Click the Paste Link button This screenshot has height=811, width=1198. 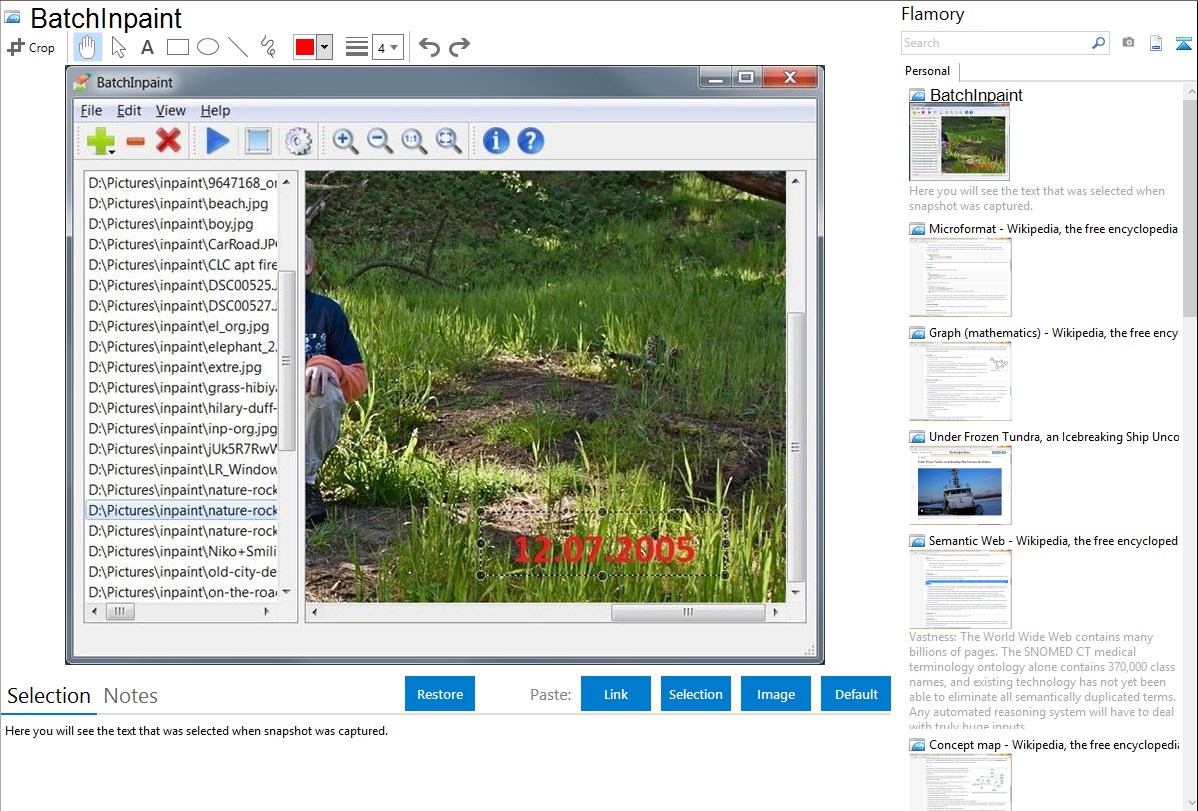coord(616,694)
